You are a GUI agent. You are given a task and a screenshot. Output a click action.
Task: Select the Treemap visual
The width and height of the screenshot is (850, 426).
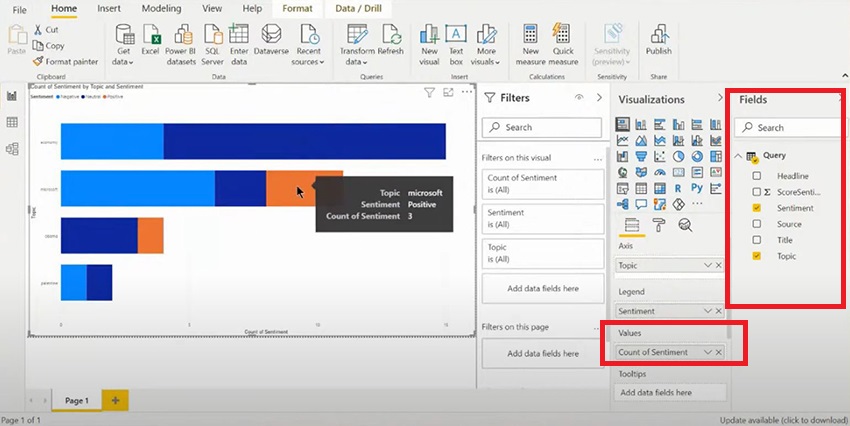[716, 157]
